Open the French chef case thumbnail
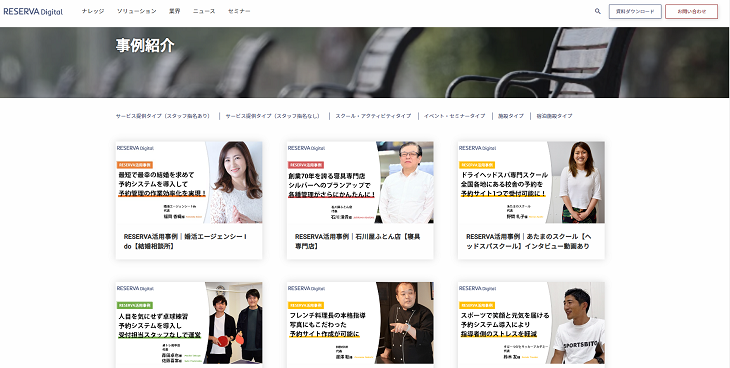Image resolution: width=730 pixels, height=368 pixels. 360,323
